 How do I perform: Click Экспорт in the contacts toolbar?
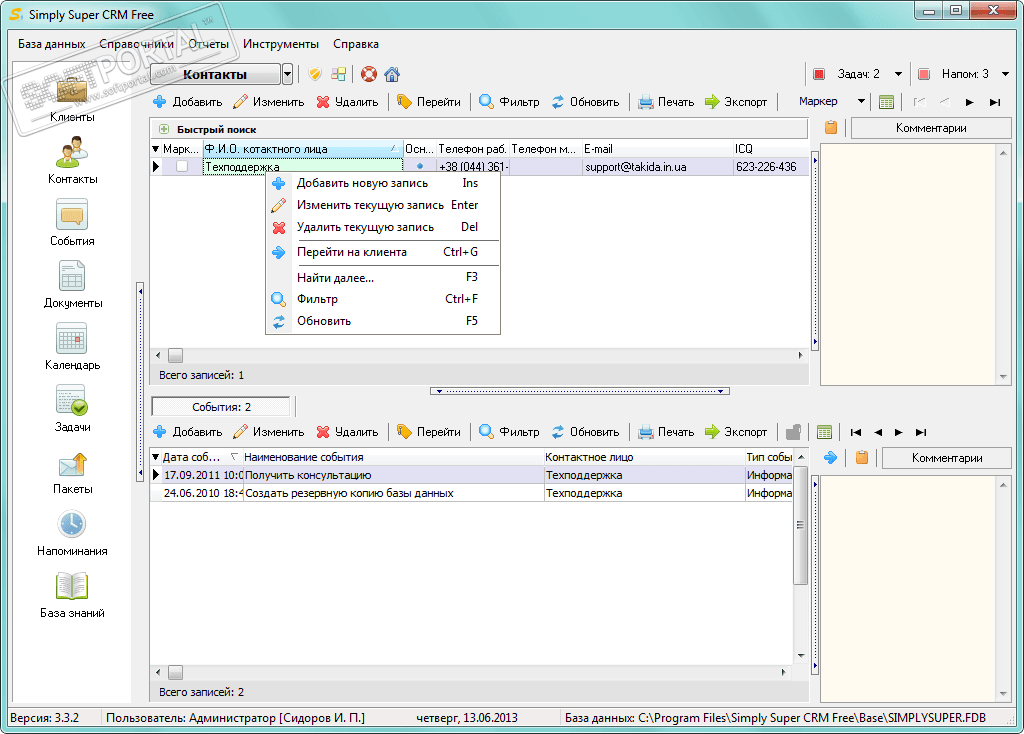tap(736, 102)
